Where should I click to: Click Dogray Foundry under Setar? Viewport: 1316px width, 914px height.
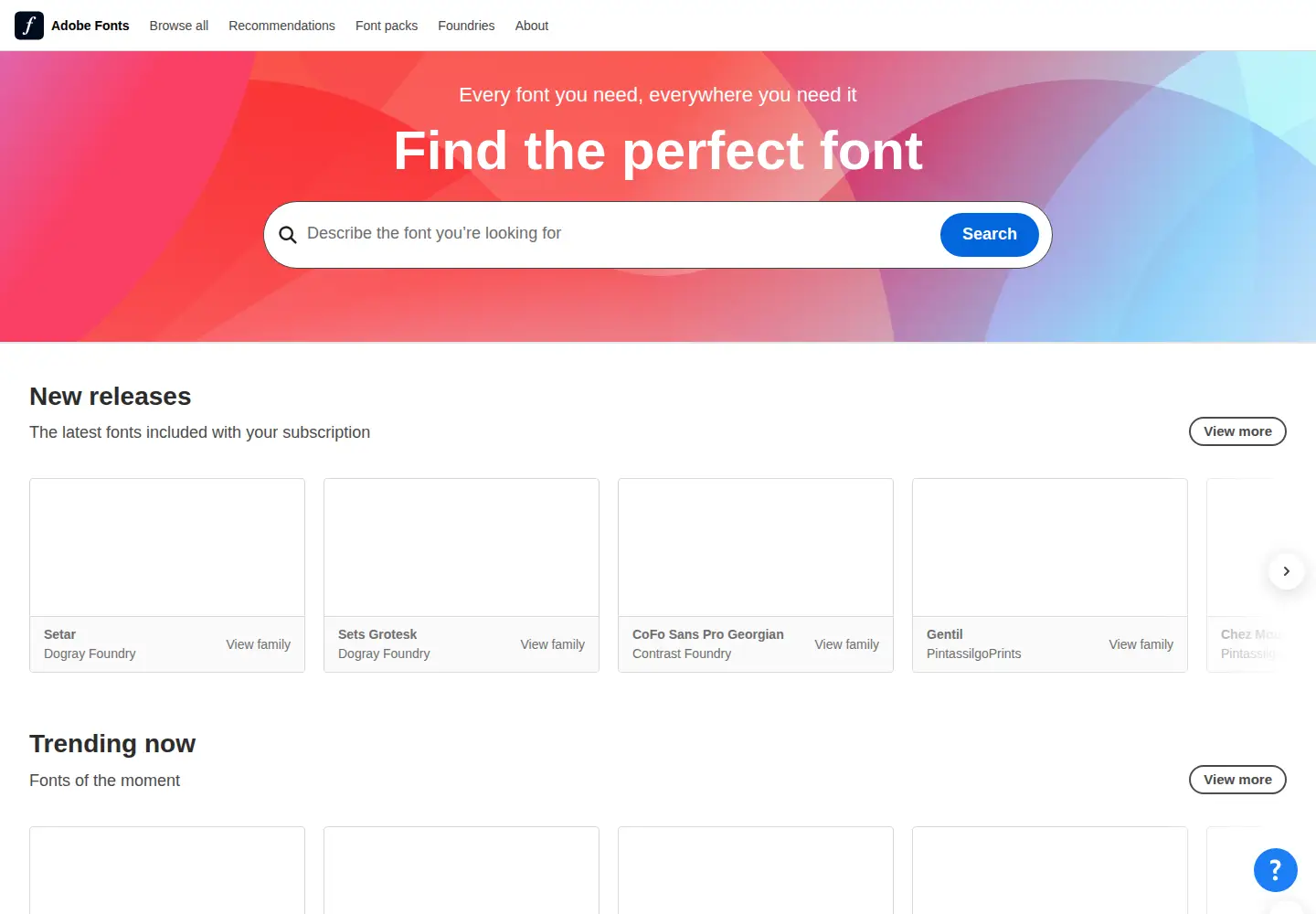[x=90, y=654]
